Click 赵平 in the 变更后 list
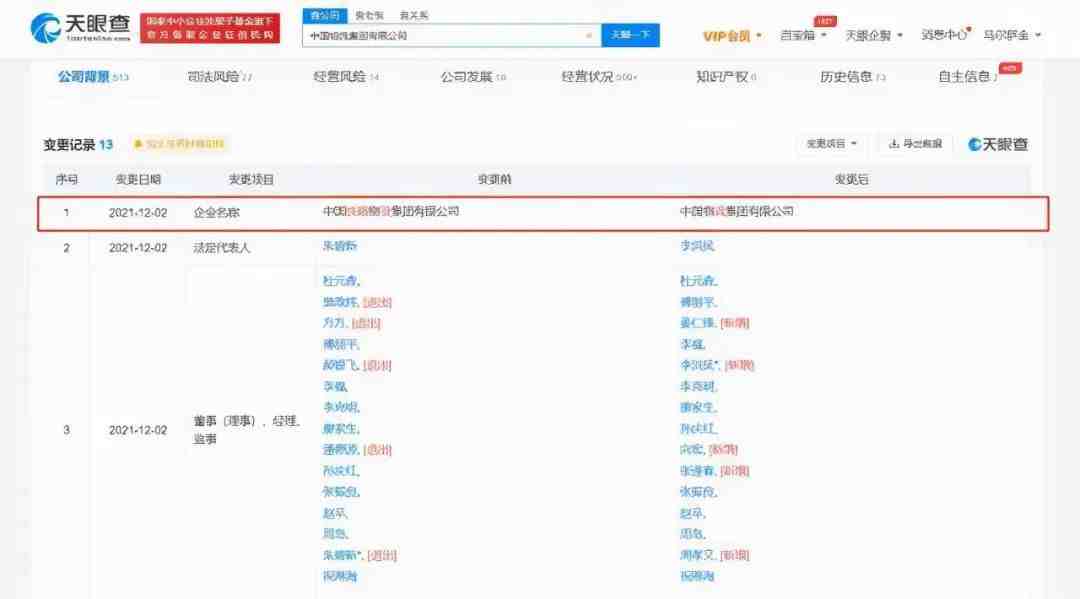This screenshot has width=1080, height=599. tap(692, 513)
